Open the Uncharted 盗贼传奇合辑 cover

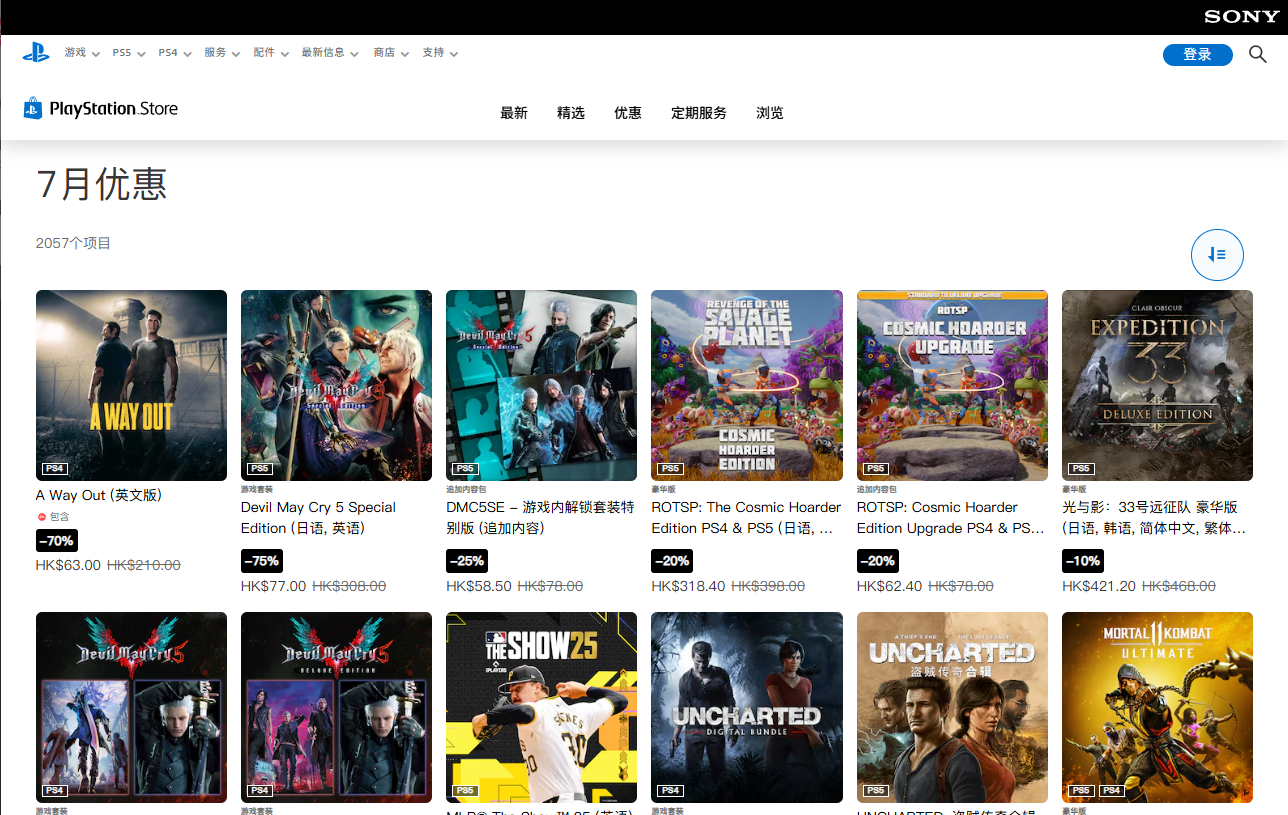[x=952, y=707]
